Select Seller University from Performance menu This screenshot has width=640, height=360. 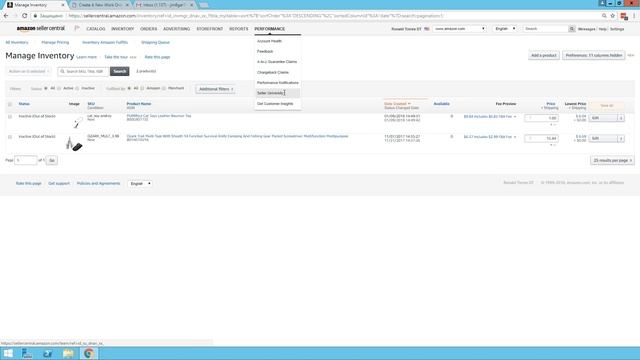(278, 93)
